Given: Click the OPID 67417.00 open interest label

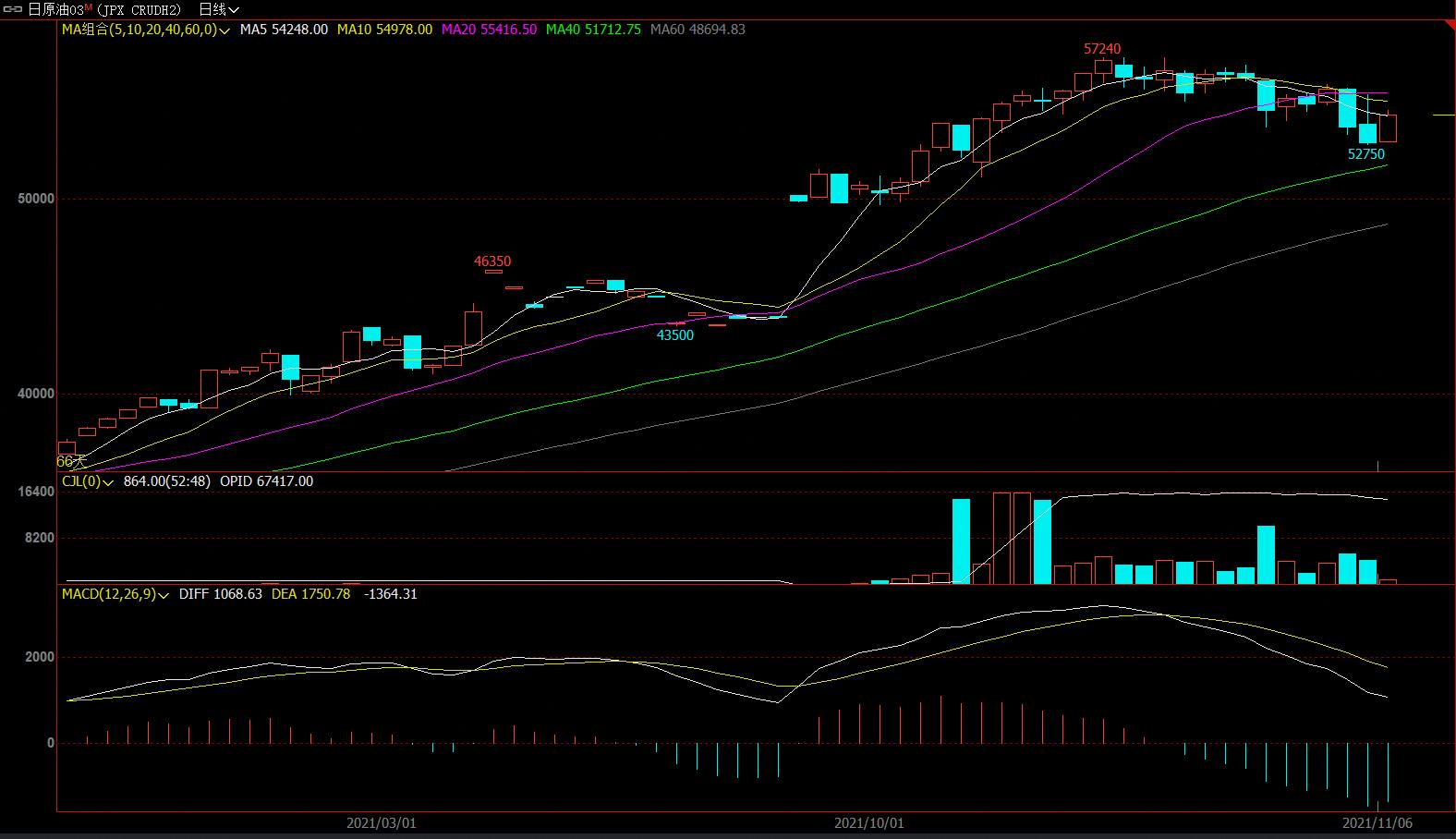Looking at the screenshot, I should point(266,481).
